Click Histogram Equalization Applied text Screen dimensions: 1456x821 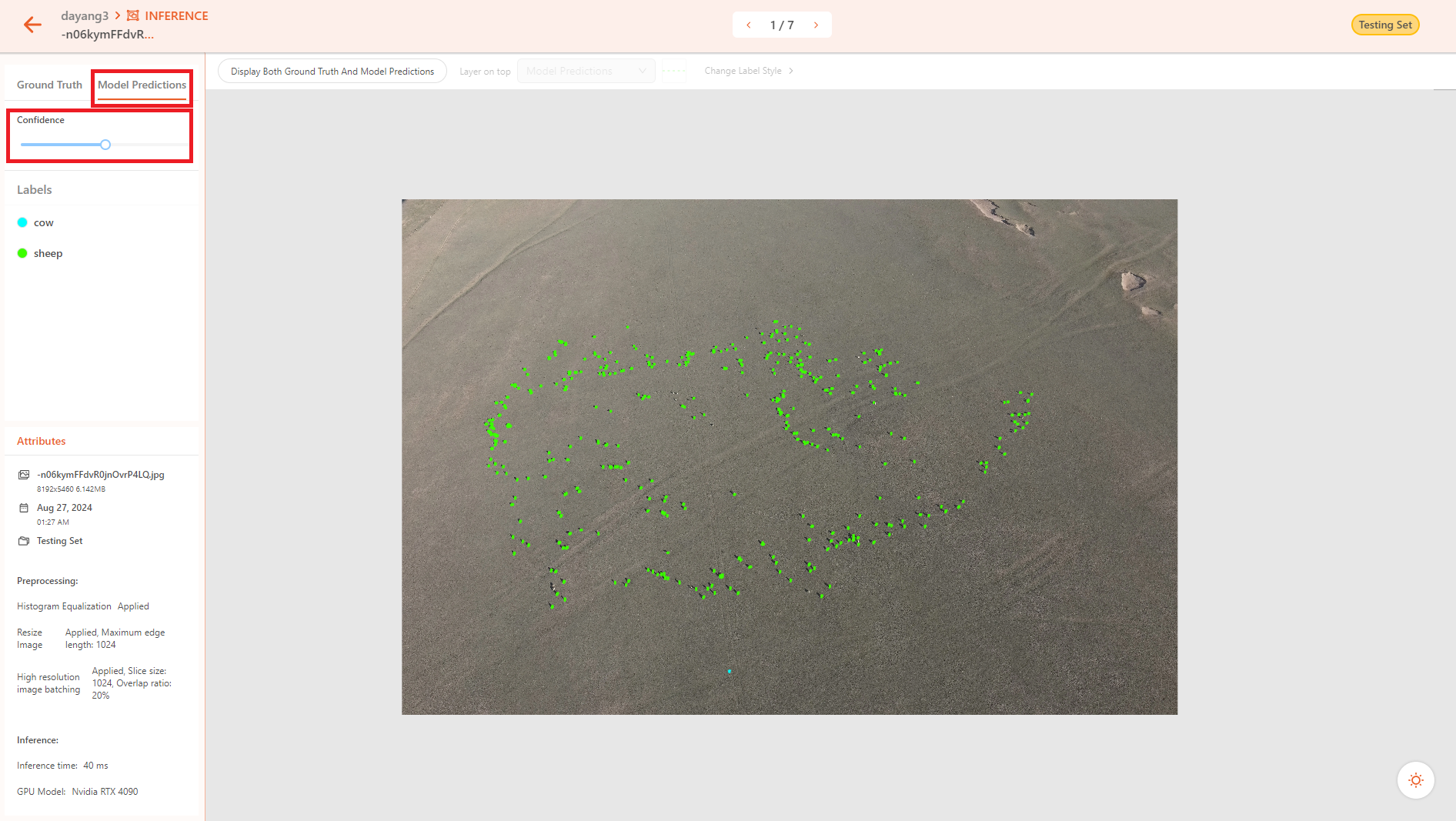(83, 606)
